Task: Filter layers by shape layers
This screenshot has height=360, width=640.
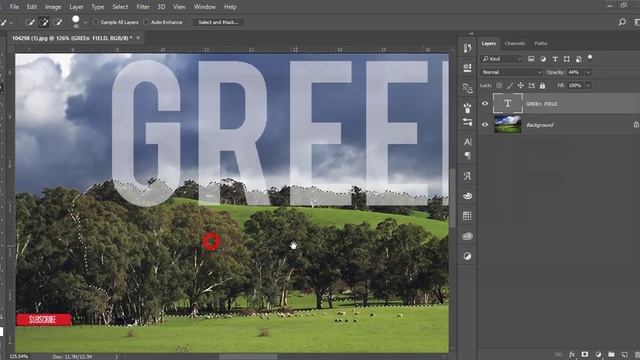Action: (567, 59)
